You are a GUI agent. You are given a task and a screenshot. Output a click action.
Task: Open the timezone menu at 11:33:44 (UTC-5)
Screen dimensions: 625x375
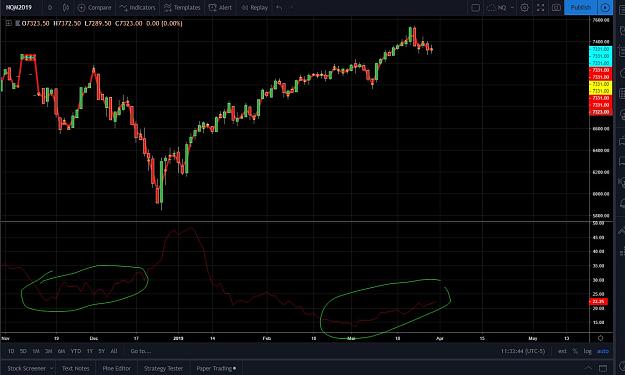[x=523, y=351]
